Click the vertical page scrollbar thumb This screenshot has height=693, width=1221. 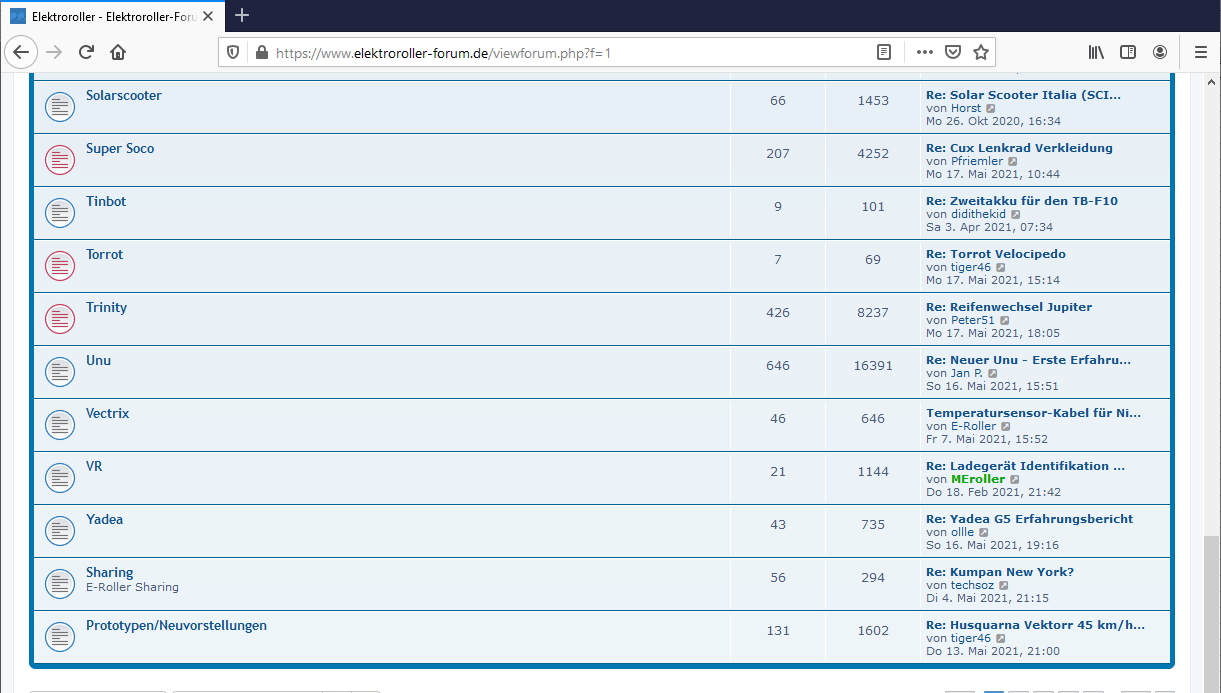pos(1211,610)
